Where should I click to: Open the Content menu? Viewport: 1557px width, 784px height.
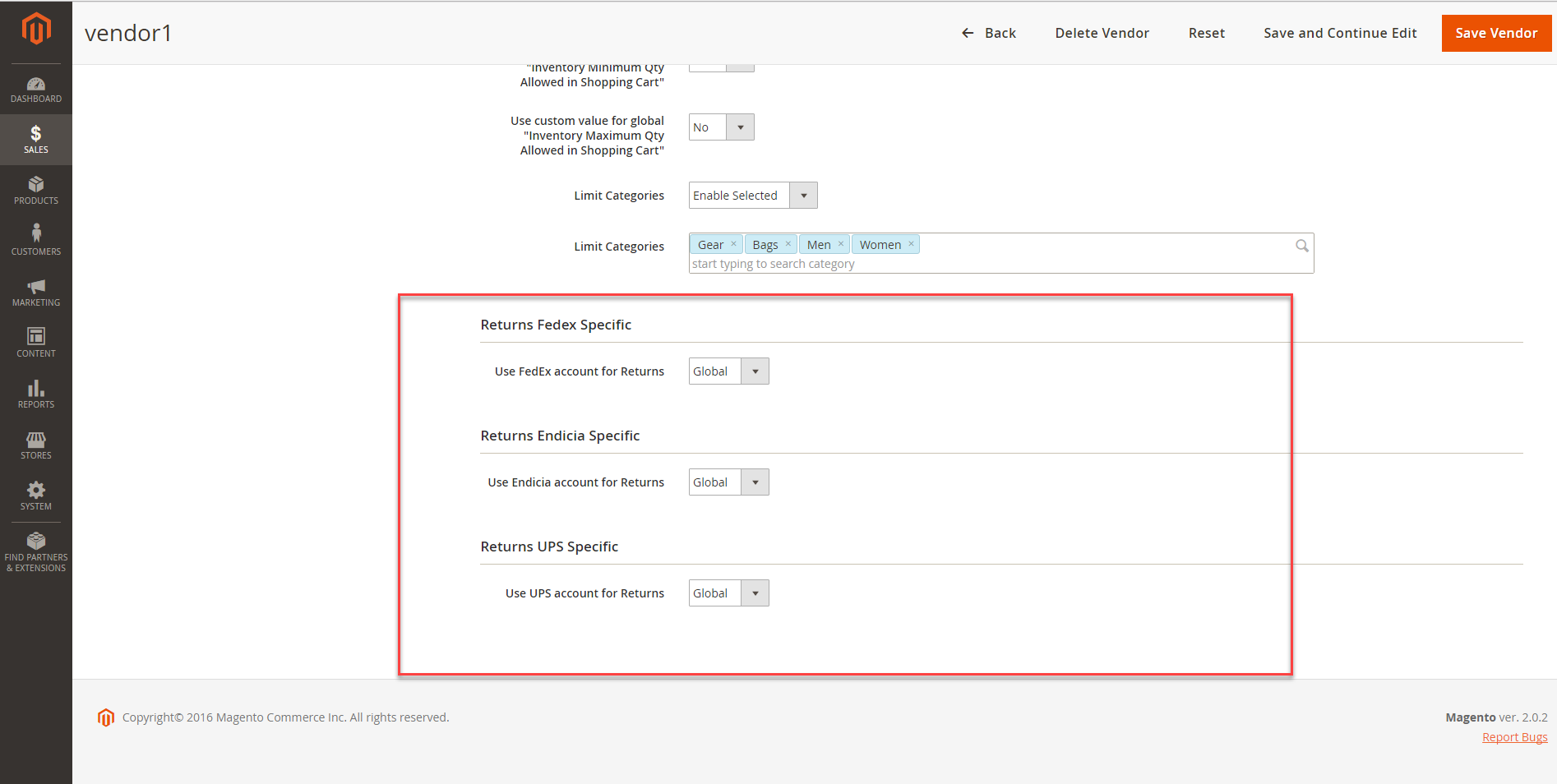click(x=36, y=344)
